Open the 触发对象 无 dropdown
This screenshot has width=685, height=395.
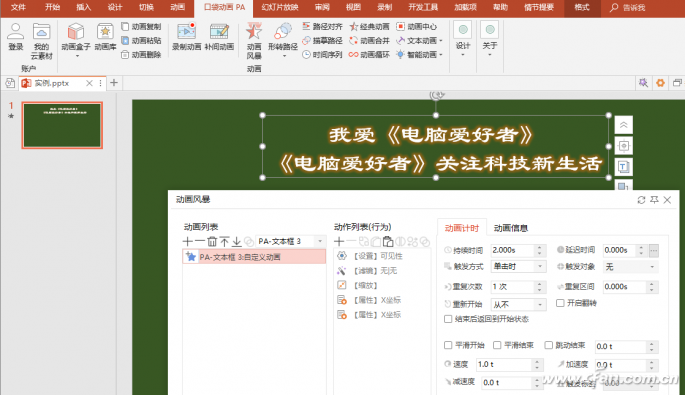point(630,267)
